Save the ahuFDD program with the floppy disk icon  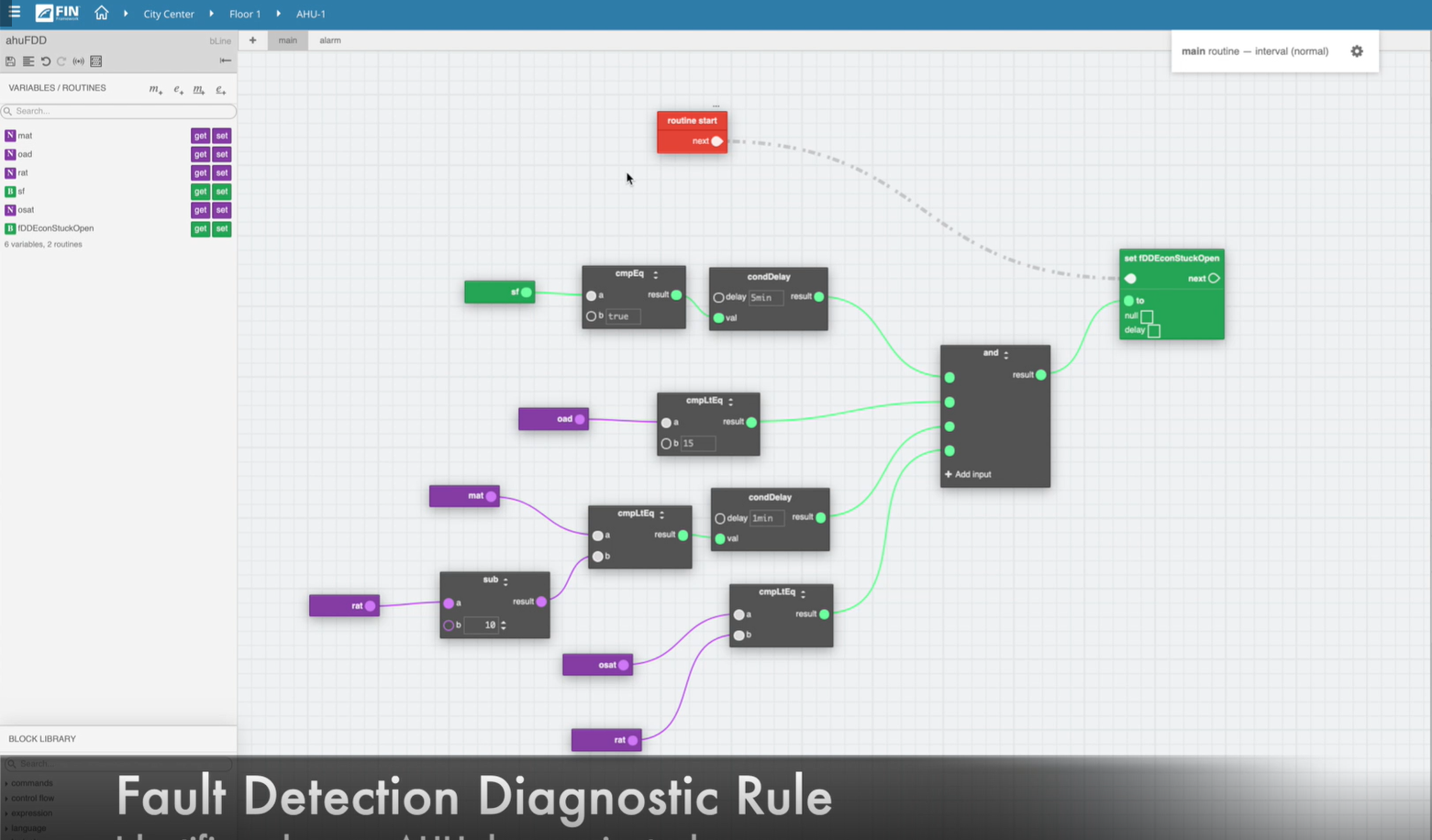(x=10, y=61)
